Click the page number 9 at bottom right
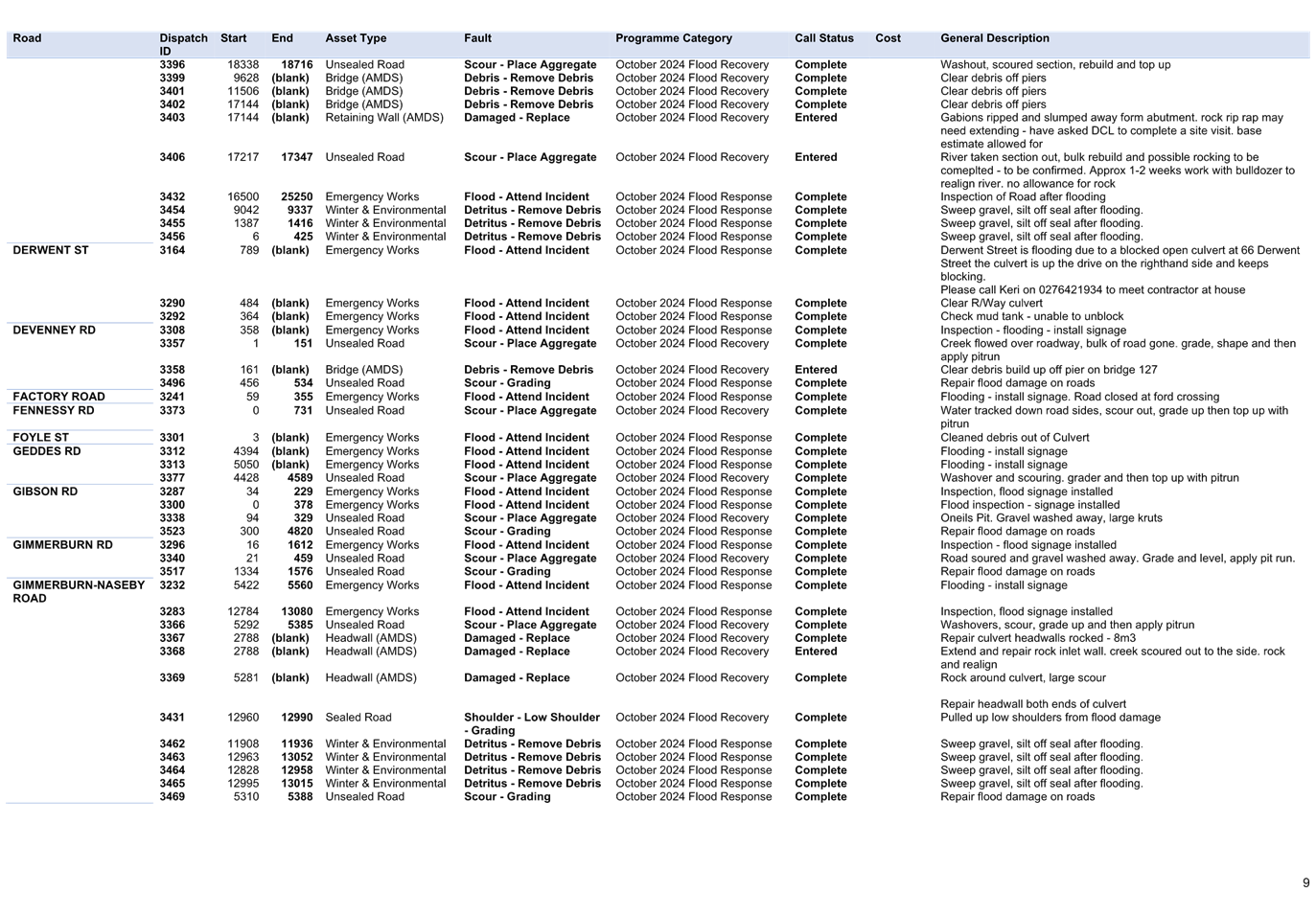The image size is (1316, 915). [x=1305, y=881]
